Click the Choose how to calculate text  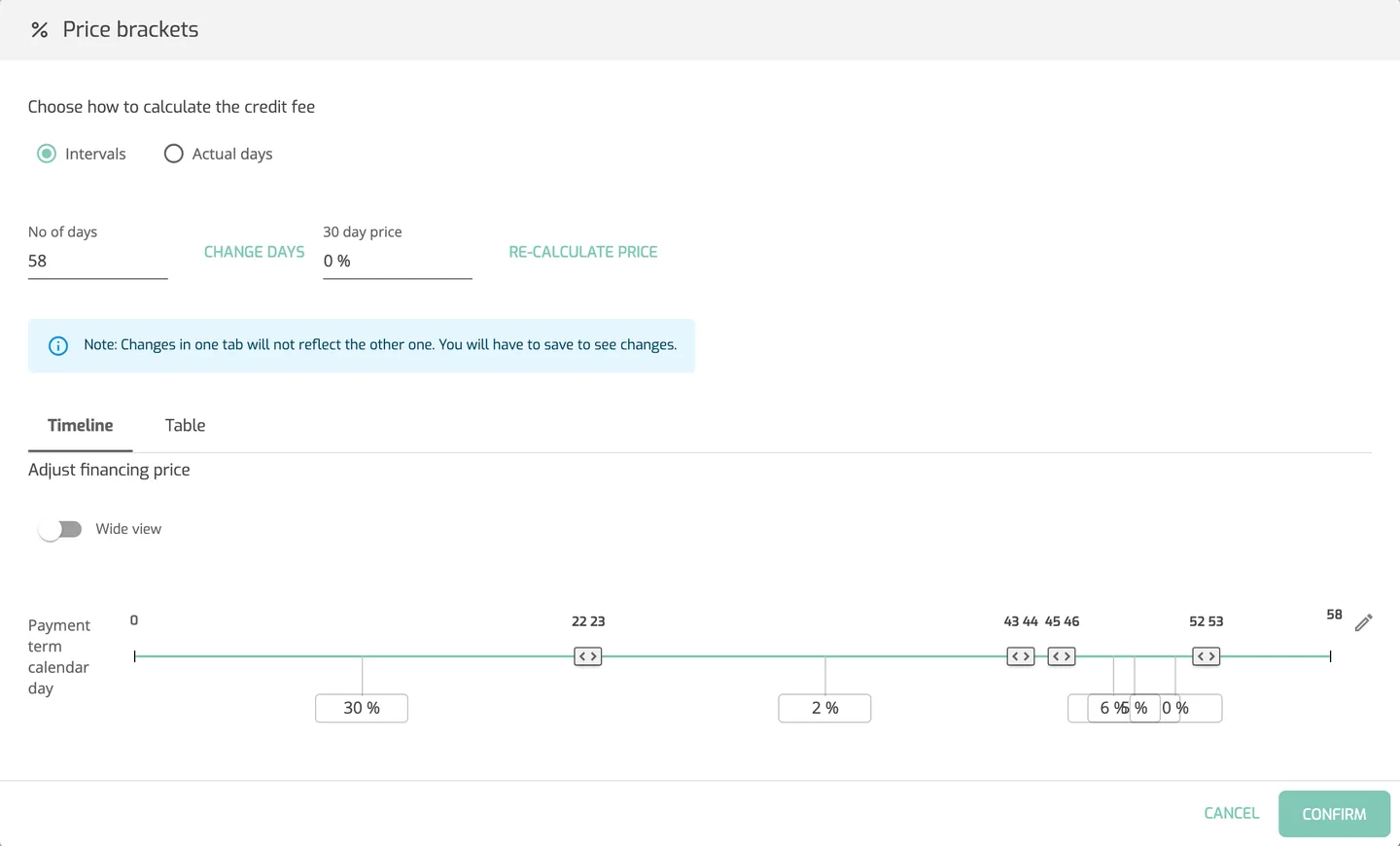tap(171, 107)
